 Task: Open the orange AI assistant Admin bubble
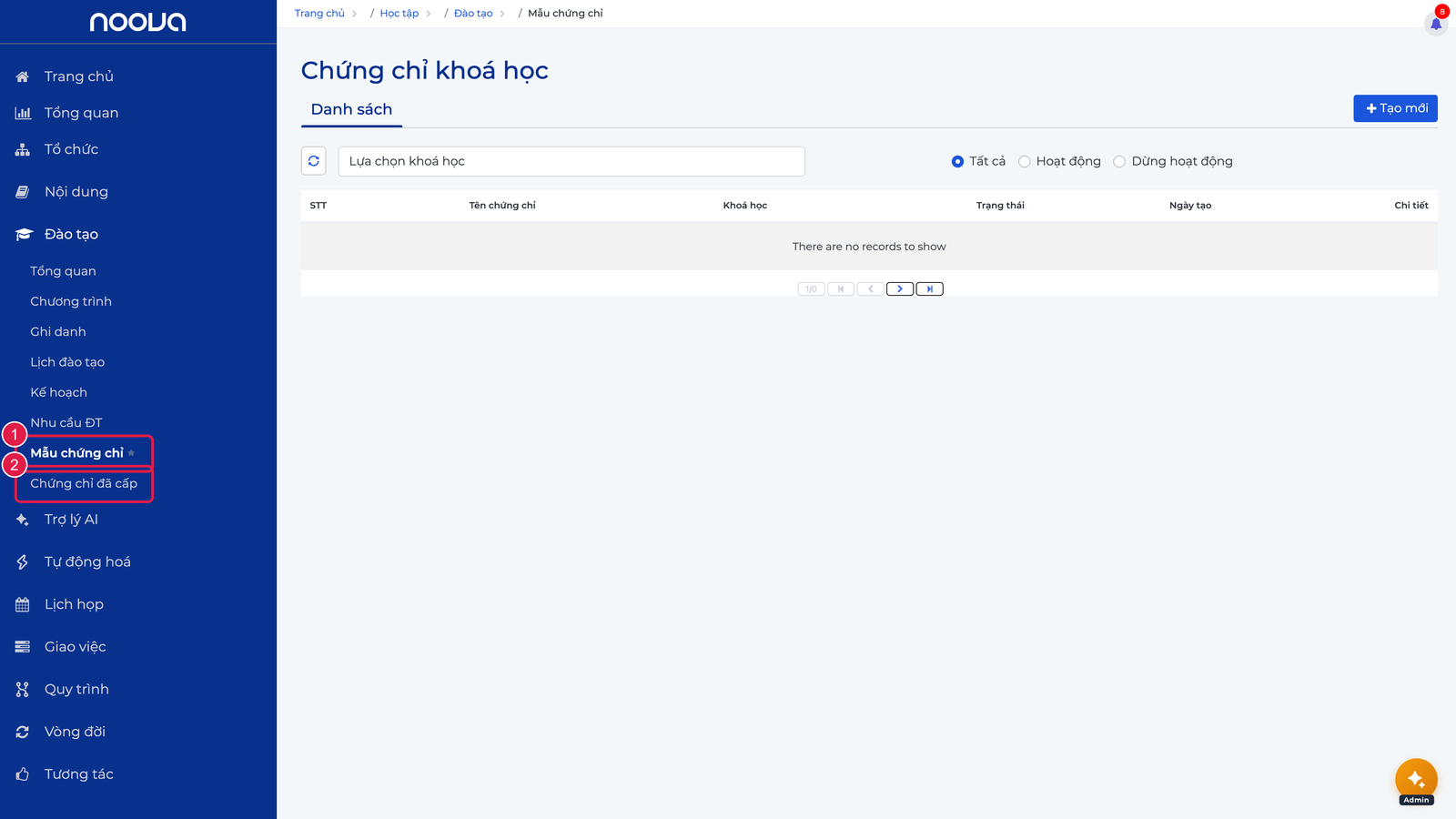point(1416,780)
